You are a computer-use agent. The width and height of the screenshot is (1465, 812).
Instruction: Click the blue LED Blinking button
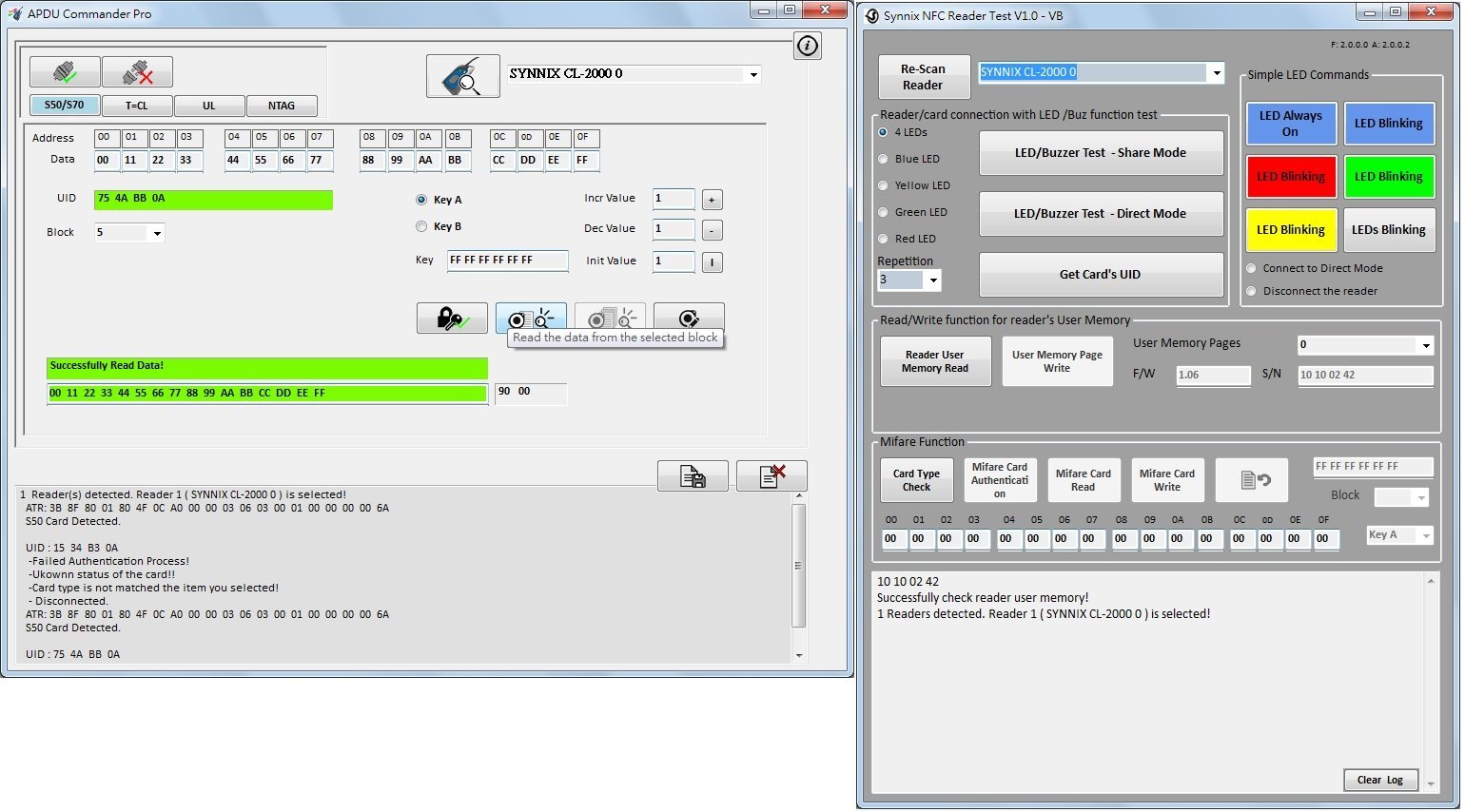tap(1389, 124)
